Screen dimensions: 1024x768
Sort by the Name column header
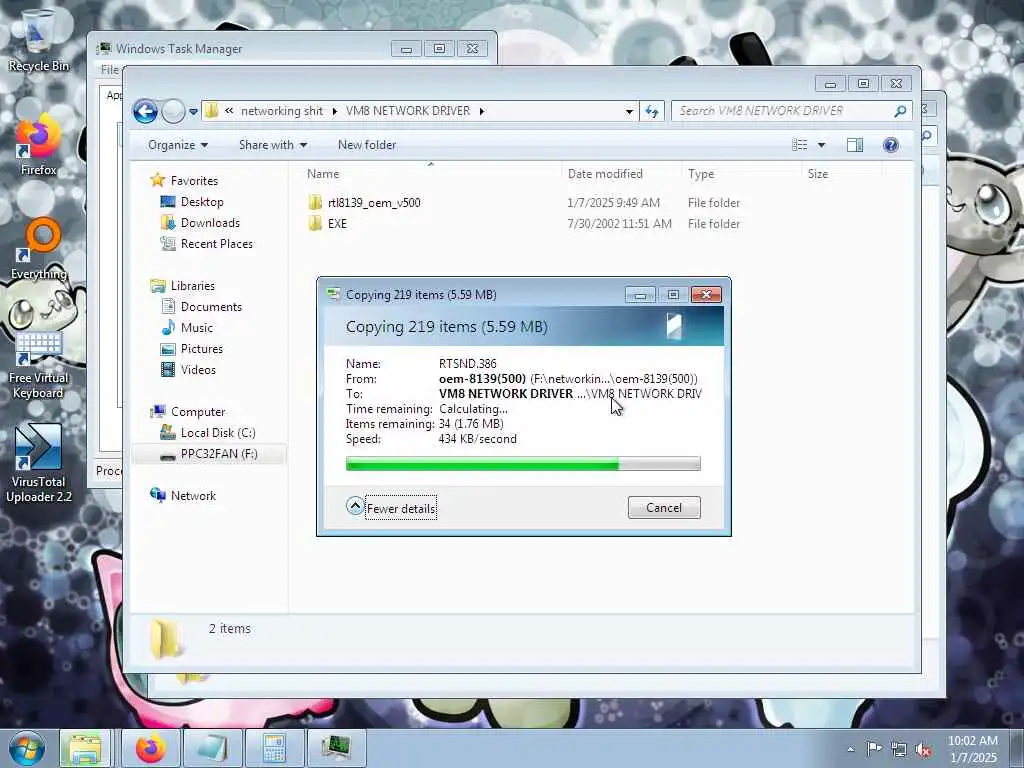coord(323,174)
